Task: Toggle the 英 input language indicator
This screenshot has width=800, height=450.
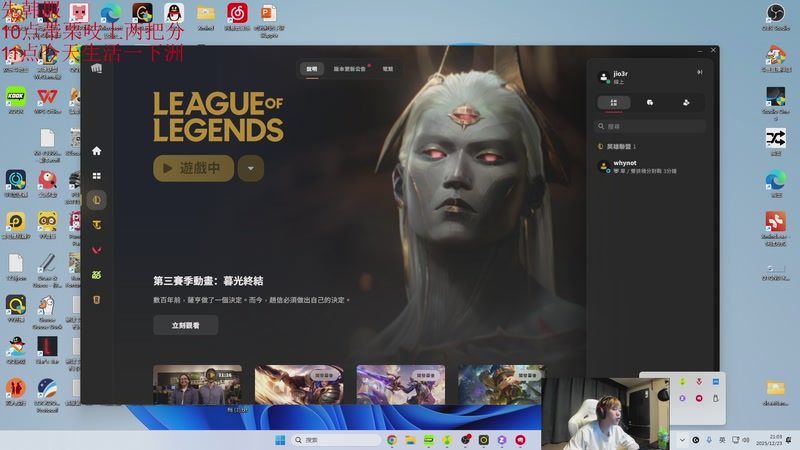Action: 722,440
